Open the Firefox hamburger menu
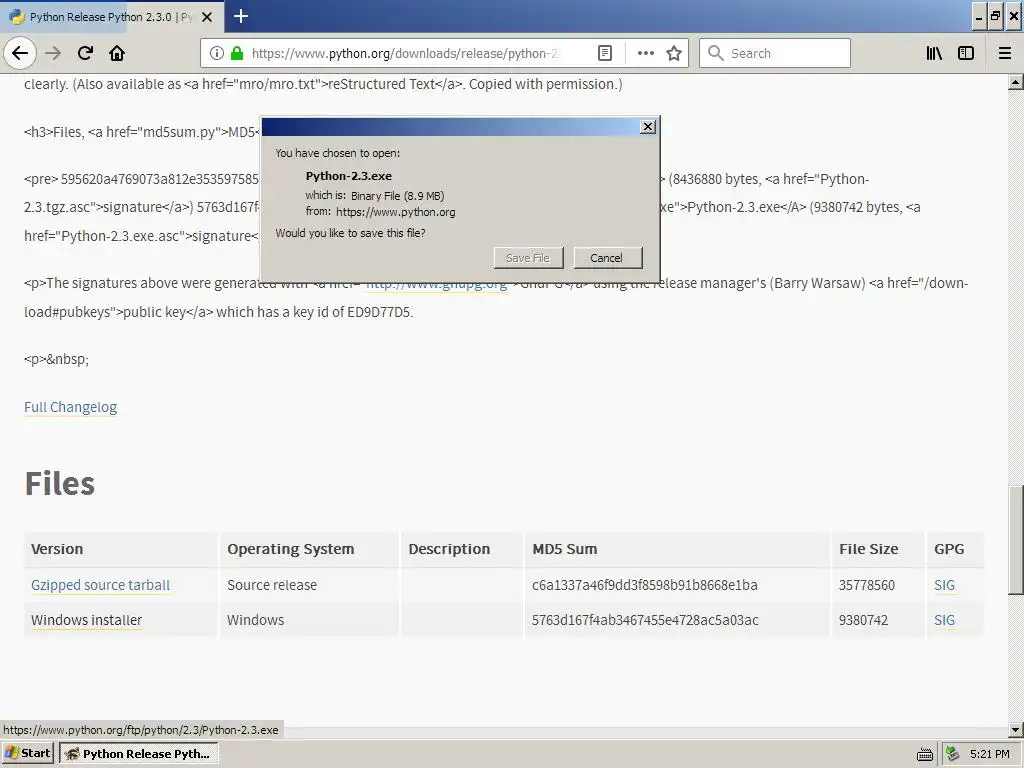The width and height of the screenshot is (1024, 768). (x=1005, y=53)
